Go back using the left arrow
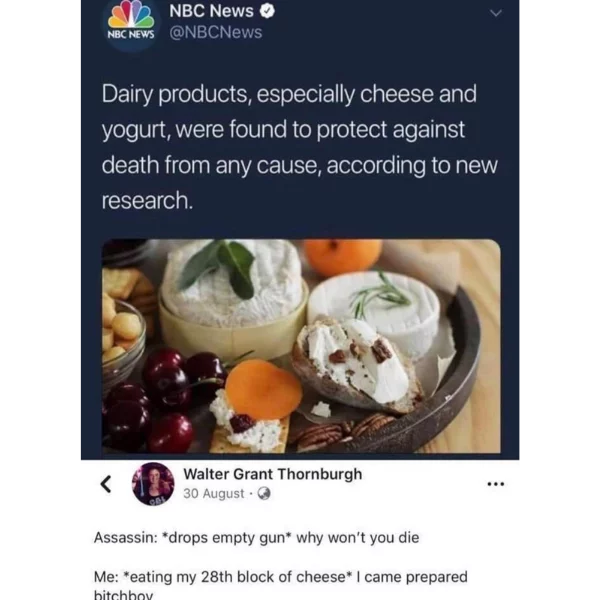 coord(106,484)
